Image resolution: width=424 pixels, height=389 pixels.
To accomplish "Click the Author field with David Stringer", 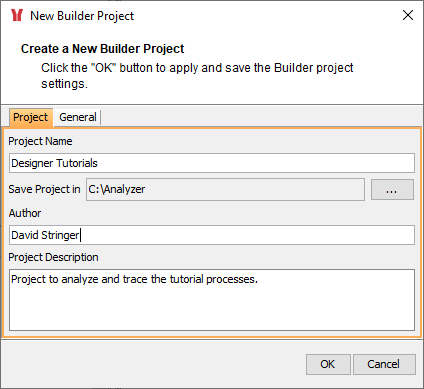I will click(x=212, y=235).
